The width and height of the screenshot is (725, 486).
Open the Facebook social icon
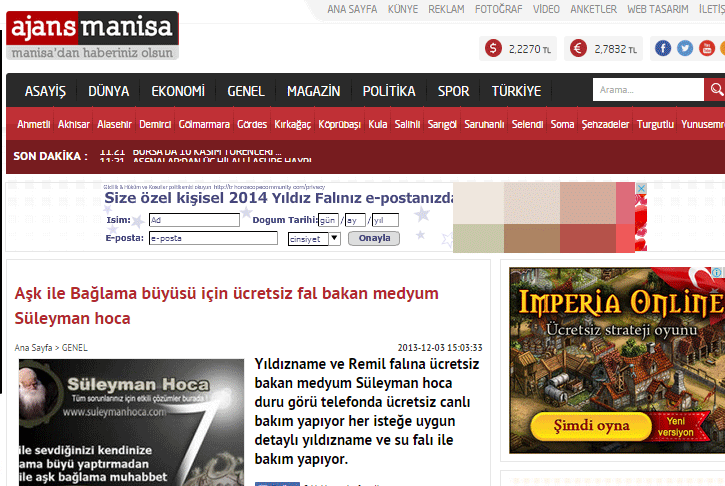(663, 48)
